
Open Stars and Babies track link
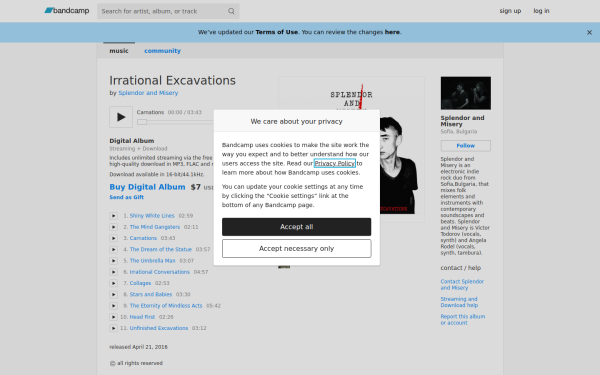tap(151, 294)
